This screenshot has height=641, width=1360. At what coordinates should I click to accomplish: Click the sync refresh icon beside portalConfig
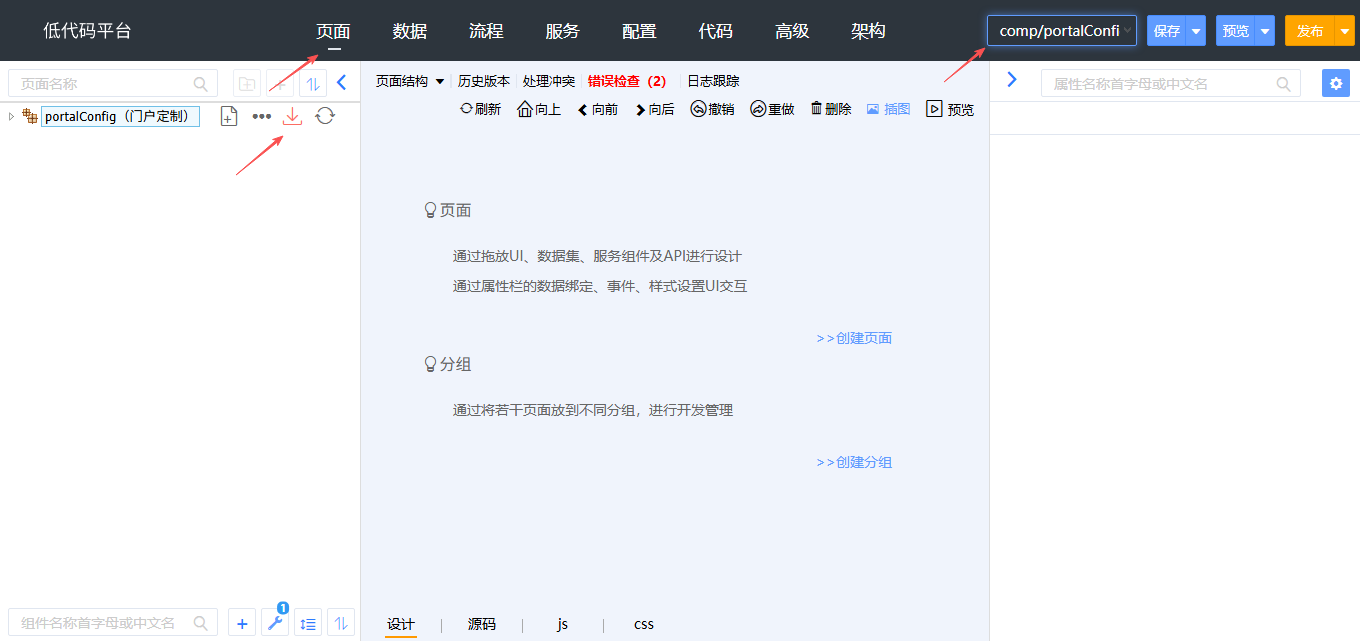[325, 117]
